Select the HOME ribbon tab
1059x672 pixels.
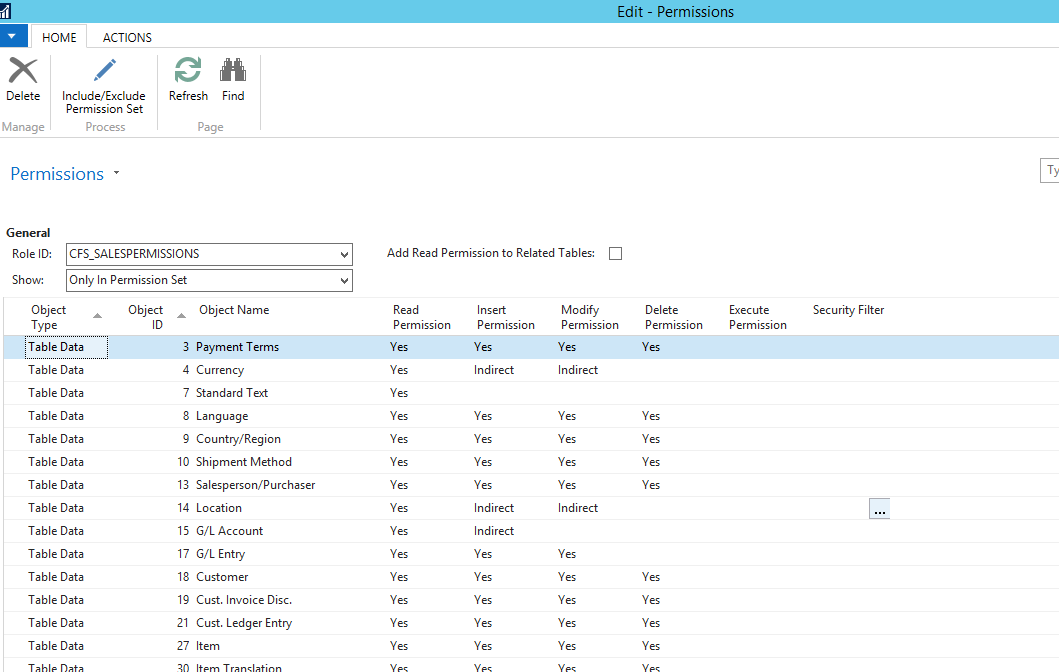pyautogui.click(x=59, y=38)
